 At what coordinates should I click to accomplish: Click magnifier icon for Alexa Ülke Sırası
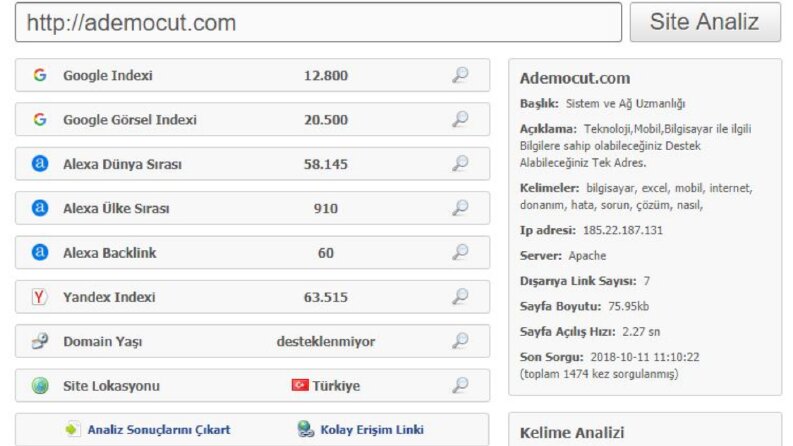pos(460,208)
